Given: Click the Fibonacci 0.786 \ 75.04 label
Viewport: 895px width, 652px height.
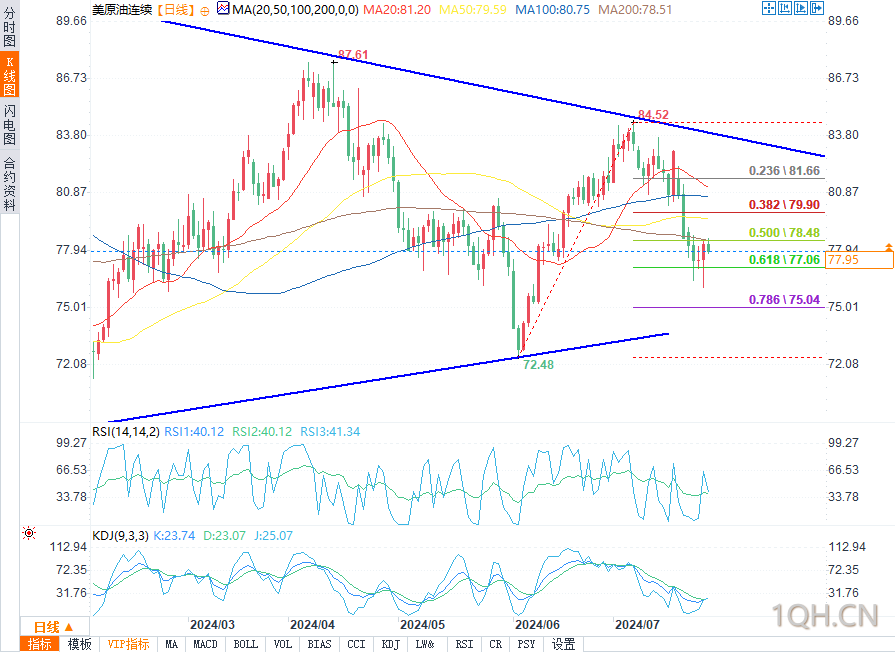Looking at the screenshot, I should pyautogui.click(x=784, y=300).
